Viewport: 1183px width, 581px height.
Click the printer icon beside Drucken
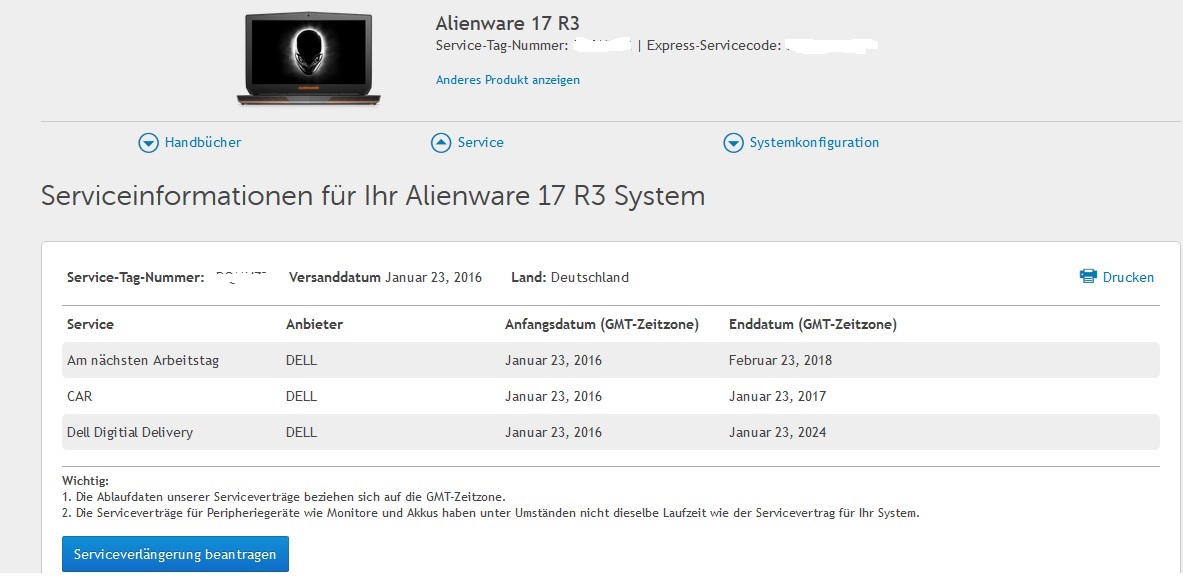coord(1088,277)
